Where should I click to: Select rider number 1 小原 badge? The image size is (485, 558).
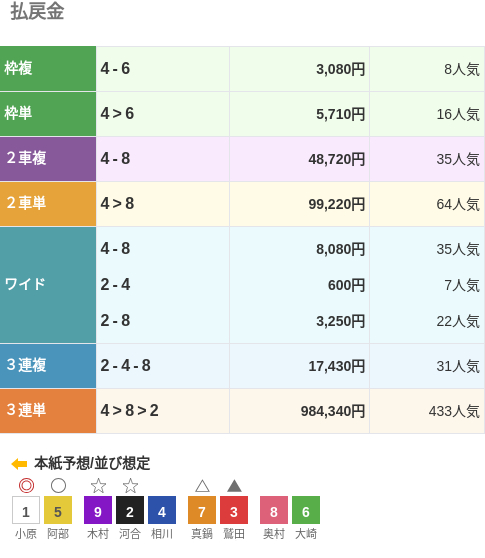[x=26, y=510]
